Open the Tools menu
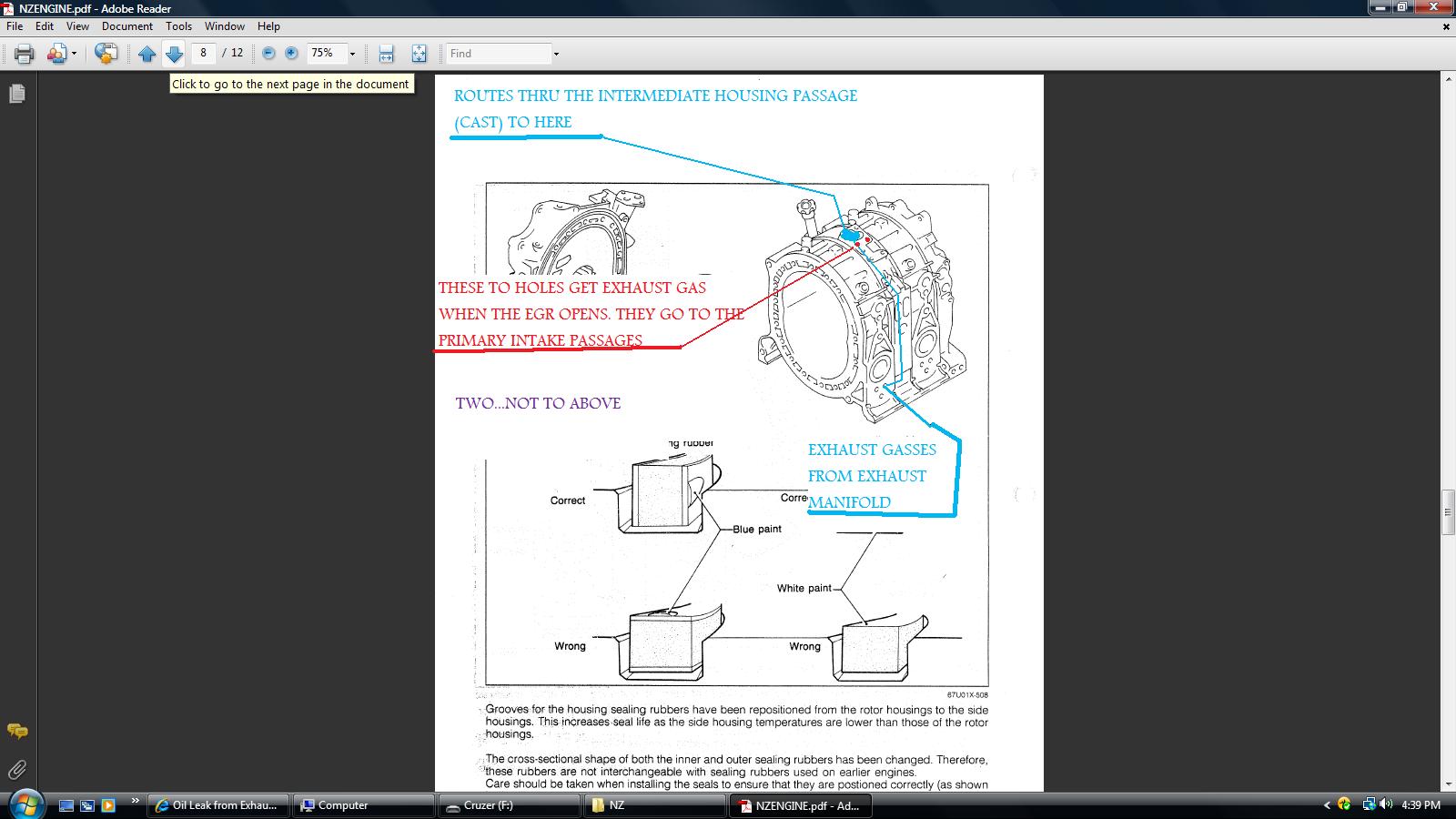The width and height of the screenshot is (1456, 819). pos(178,26)
